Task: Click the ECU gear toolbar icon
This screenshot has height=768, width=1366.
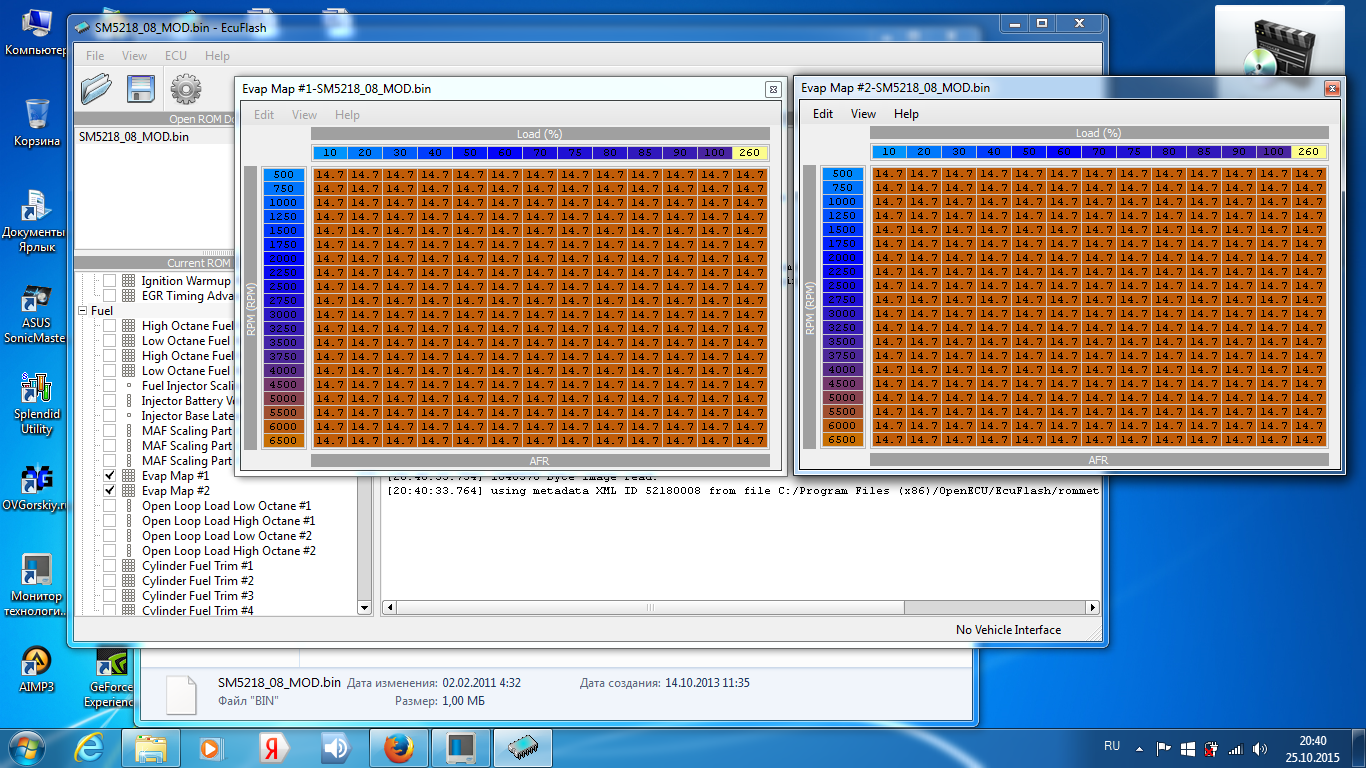Action: coord(185,90)
